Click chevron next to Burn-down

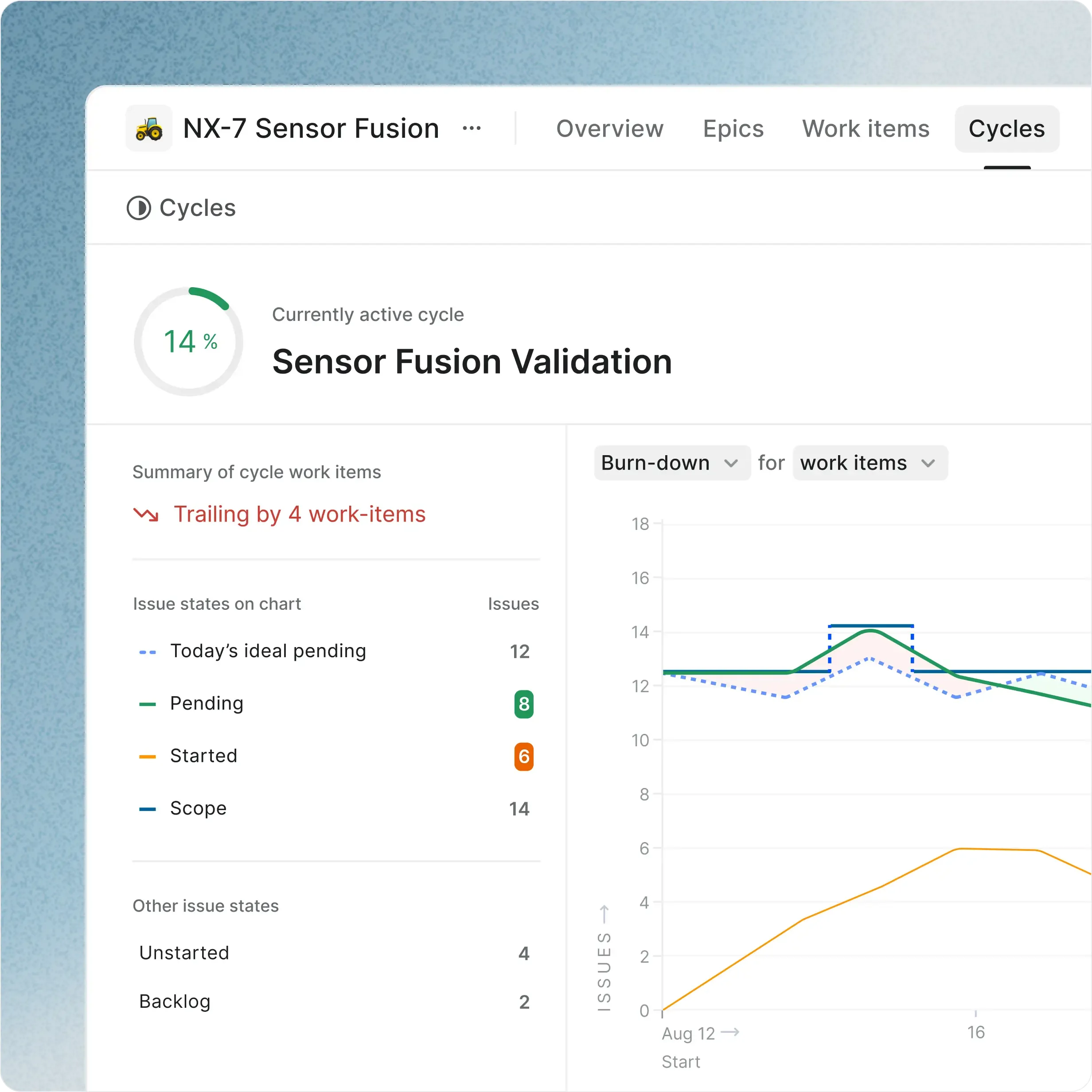point(731,464)
